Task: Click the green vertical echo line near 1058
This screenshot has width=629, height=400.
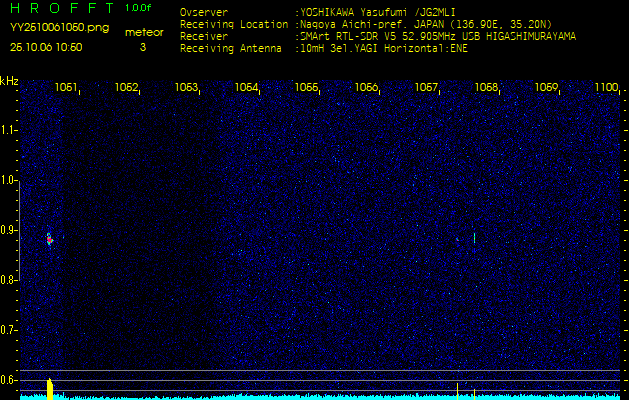Action: coord(474,238)
